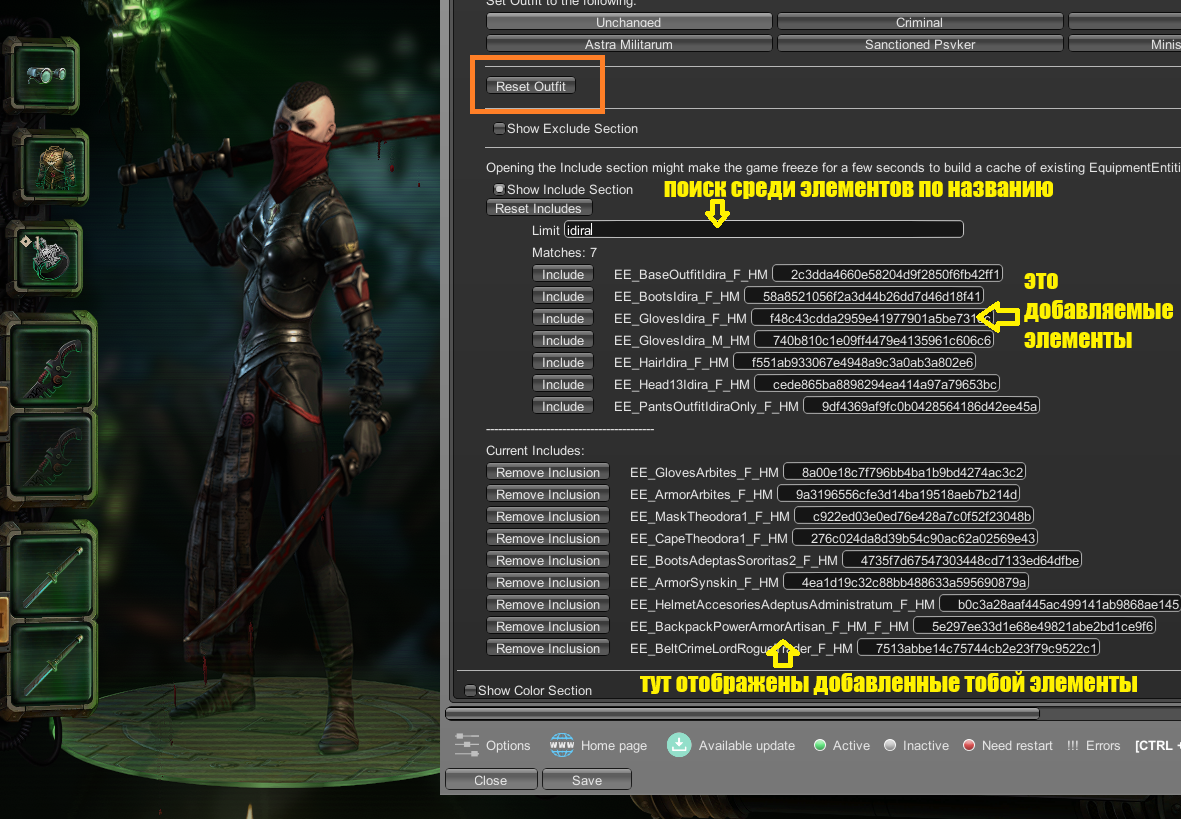Click GUID field of EE_GlovesArbites_F_HM

[x=905, y=472]
